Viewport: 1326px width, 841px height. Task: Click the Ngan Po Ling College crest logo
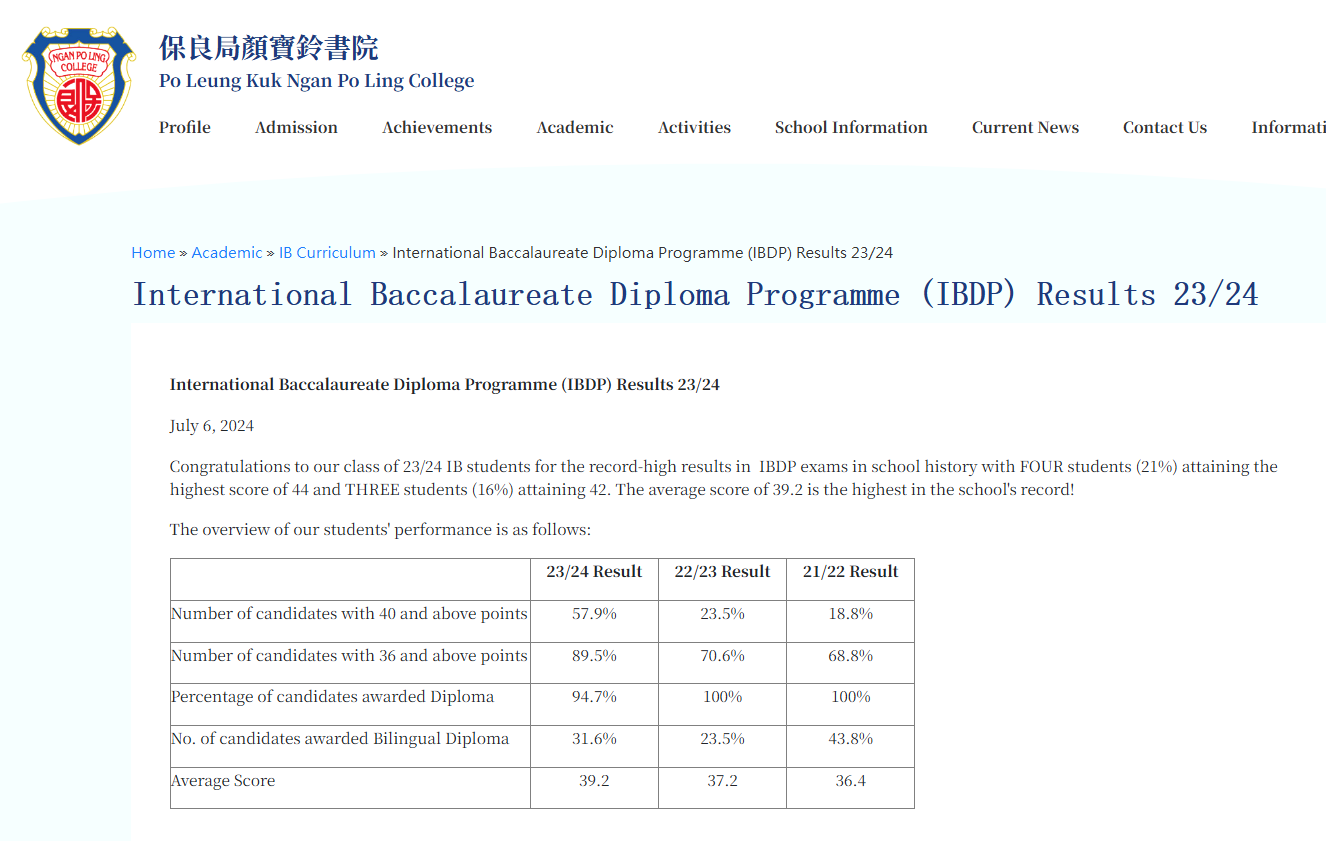tap(79, 85)
